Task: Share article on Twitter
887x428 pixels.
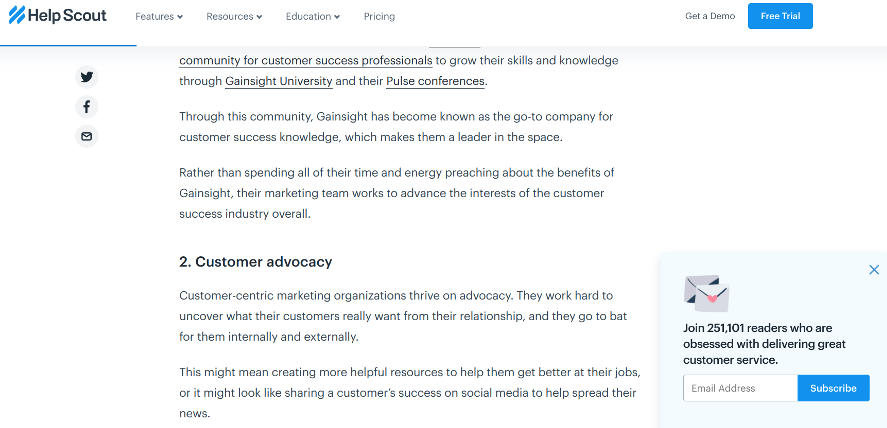Action: point(87,77)
